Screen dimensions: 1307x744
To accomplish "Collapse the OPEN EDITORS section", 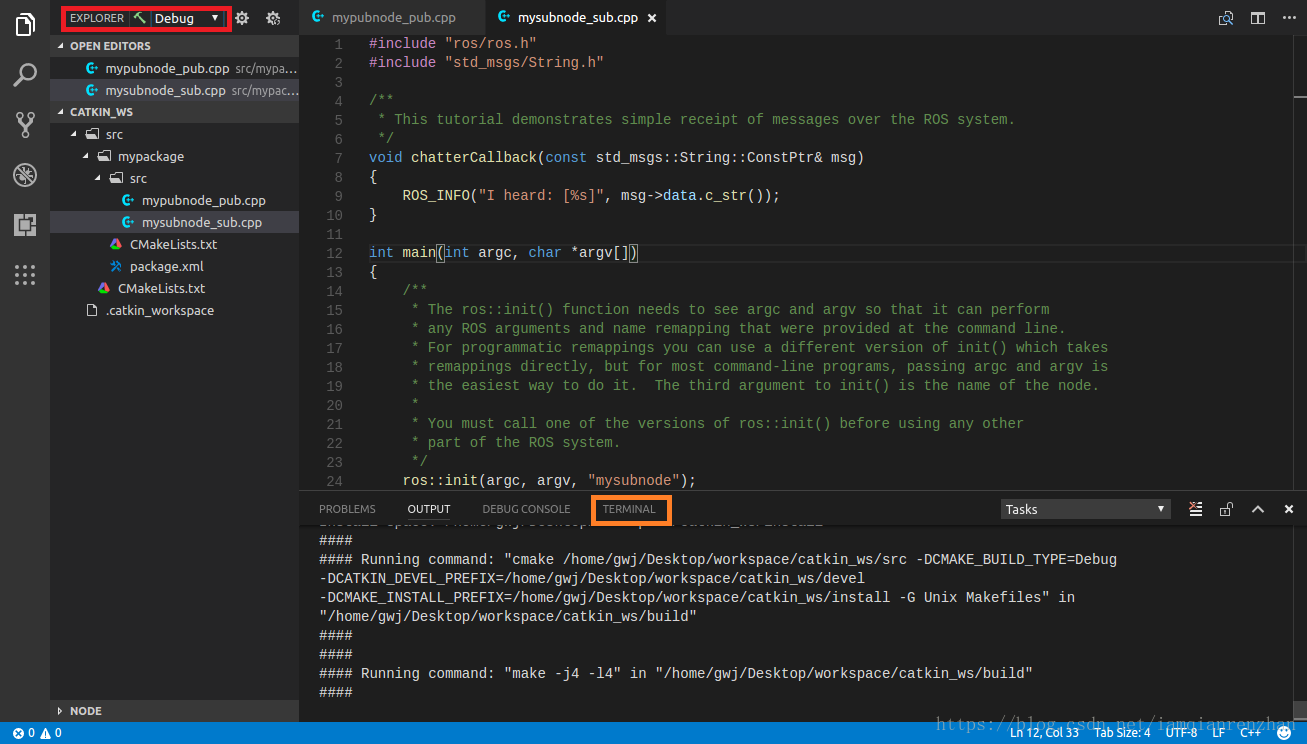I will (174, 46).
